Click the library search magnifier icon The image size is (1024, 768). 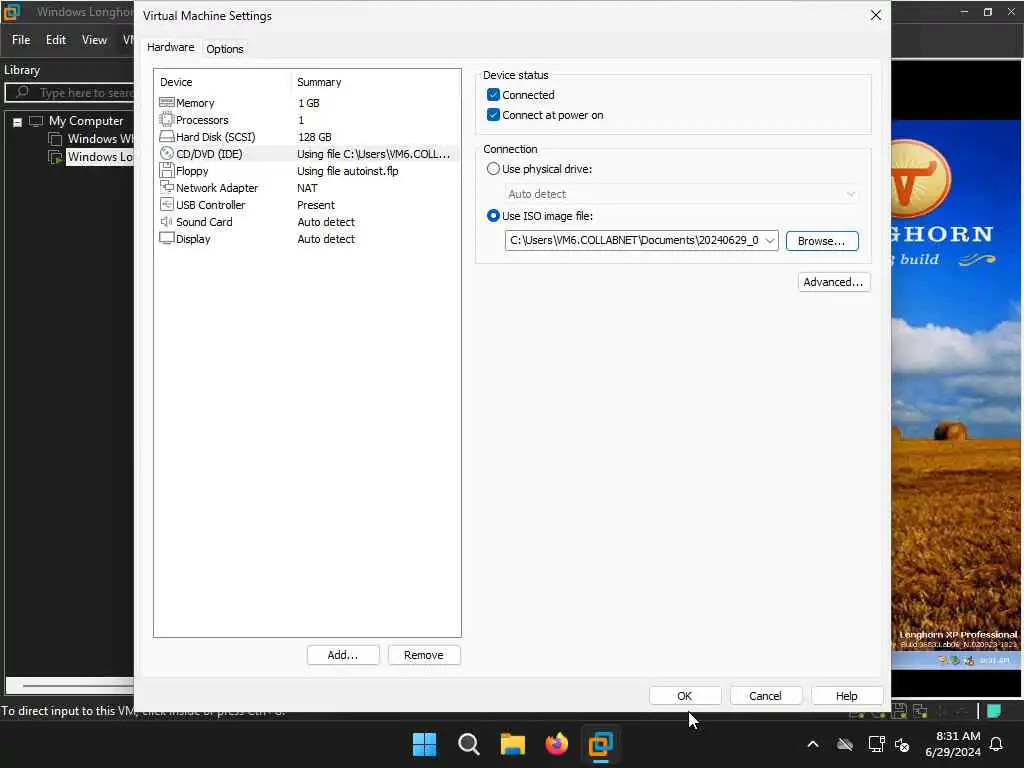tap(22, 92)
